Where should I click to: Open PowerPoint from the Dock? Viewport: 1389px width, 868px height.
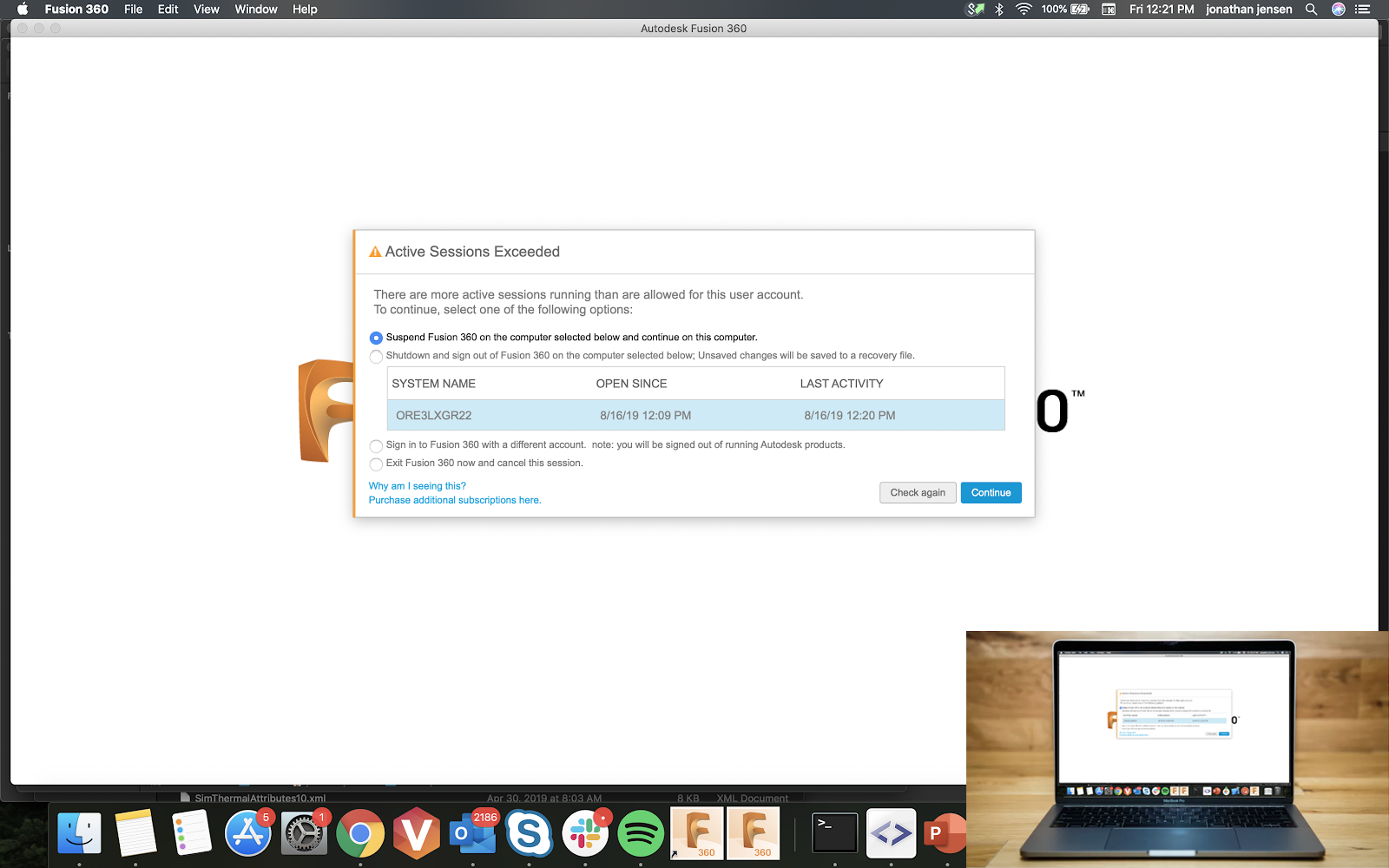945,833
